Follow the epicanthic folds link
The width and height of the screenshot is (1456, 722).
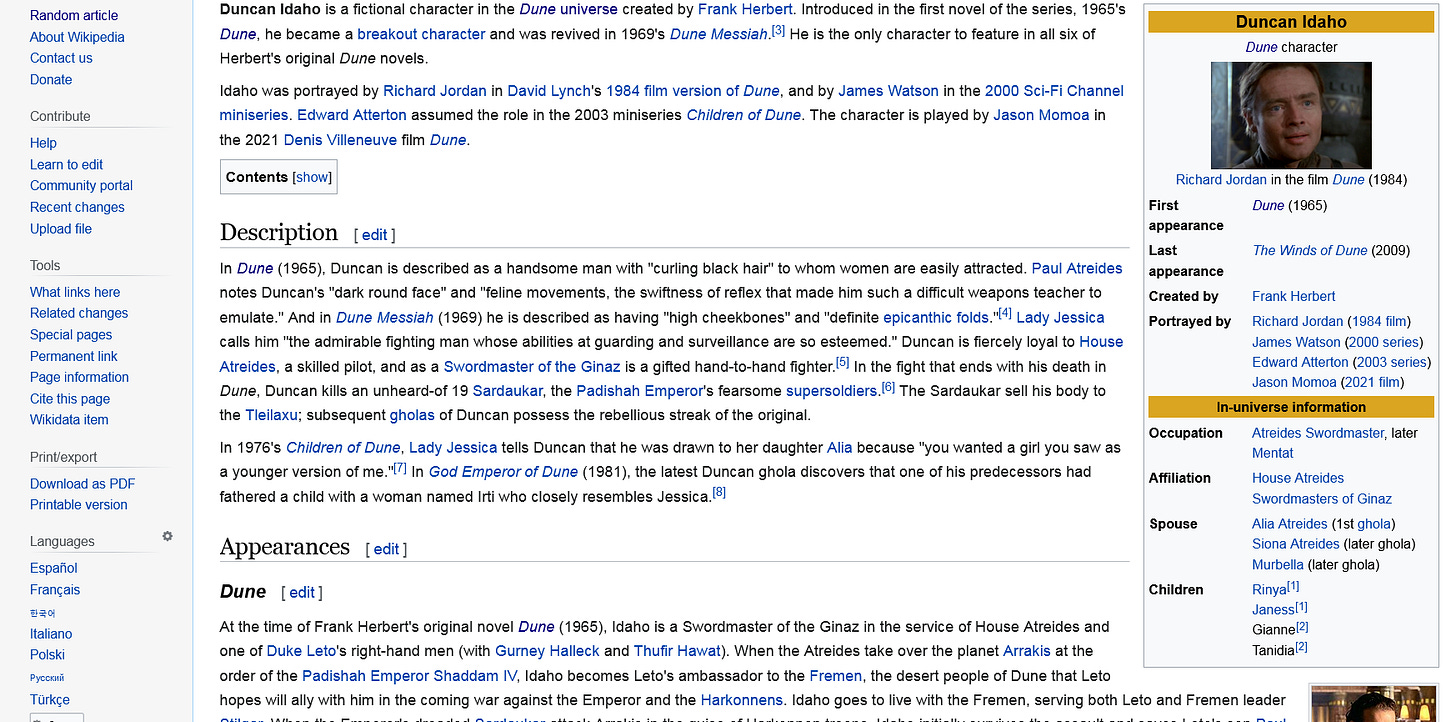(x=935, y=317)
